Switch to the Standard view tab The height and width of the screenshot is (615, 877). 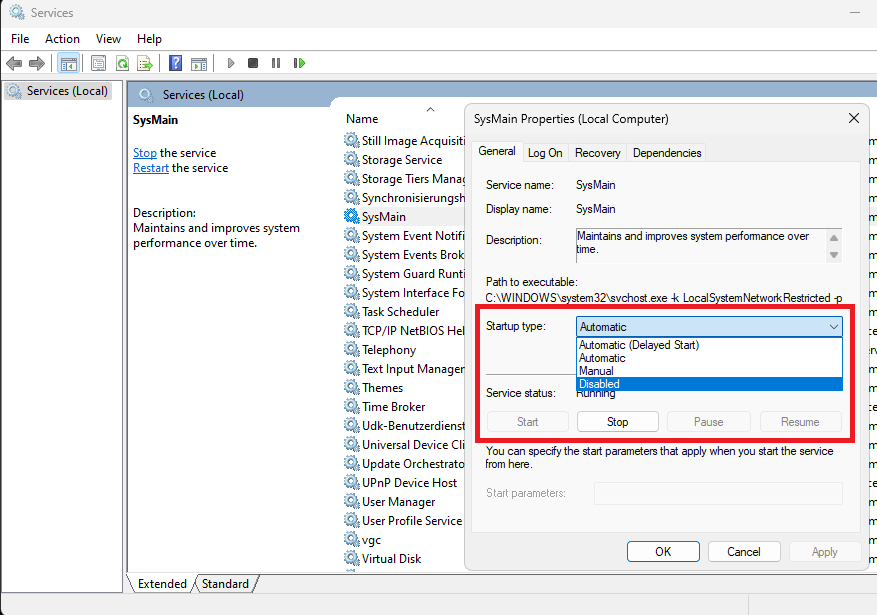coord(226,583)
